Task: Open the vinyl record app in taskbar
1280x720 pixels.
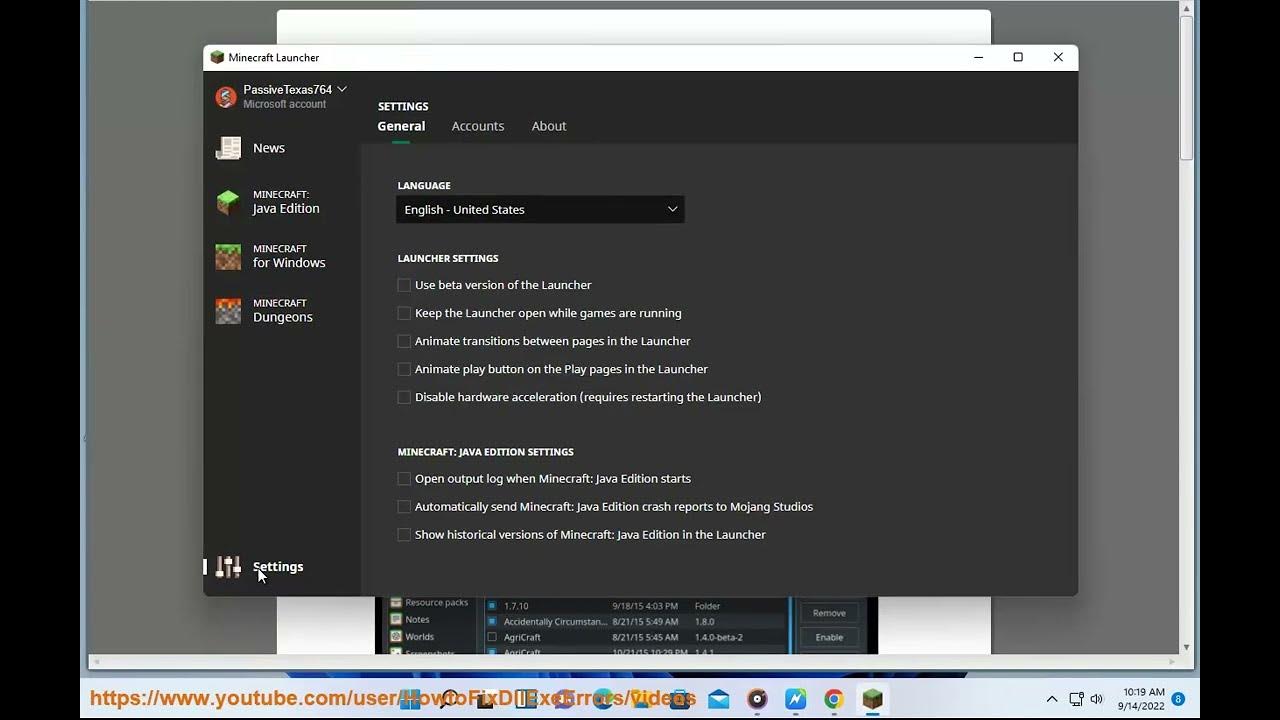Action: click(x=757, y=699)
